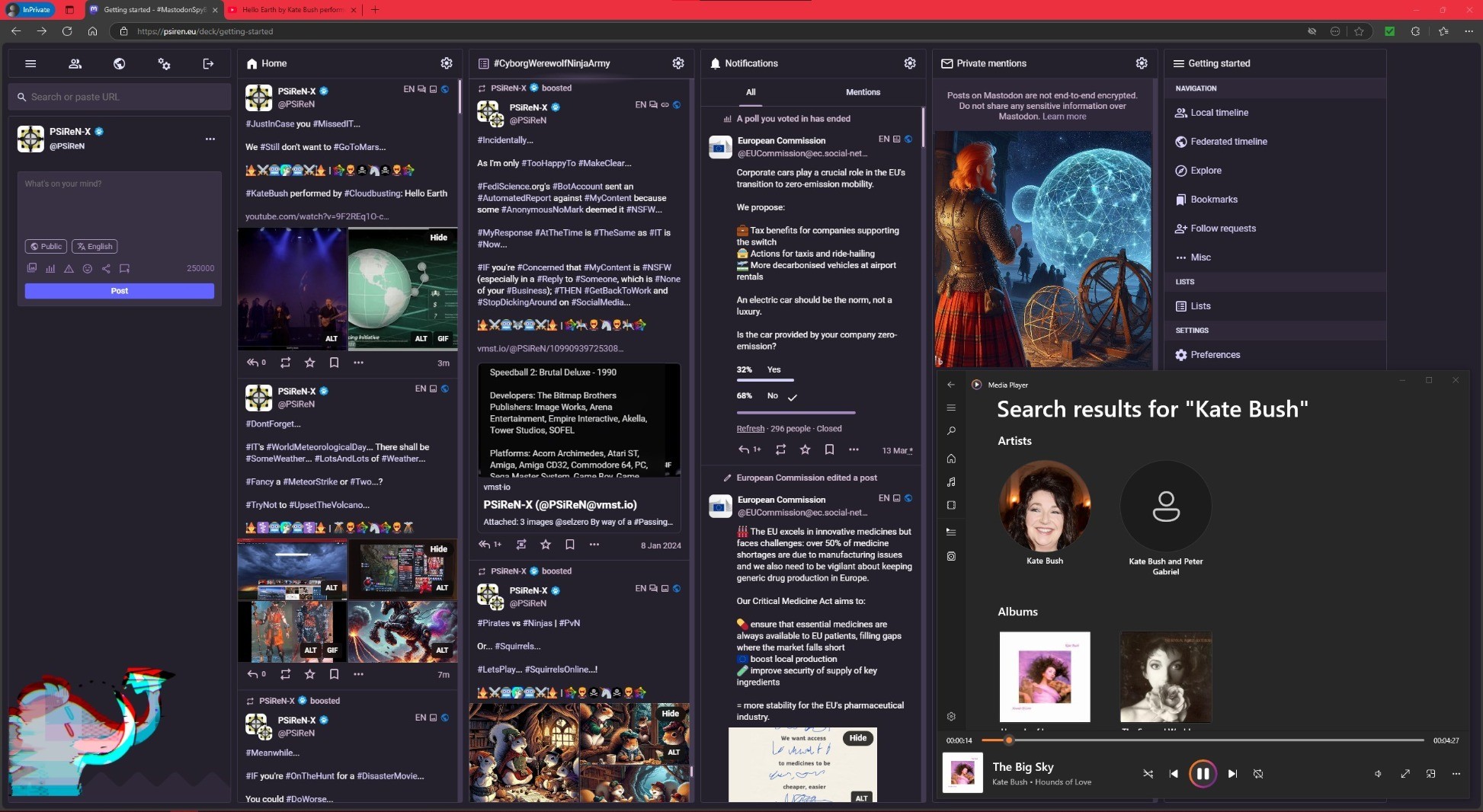
Task: Click Refresh under the EU poll
Action: coord(750,429)
